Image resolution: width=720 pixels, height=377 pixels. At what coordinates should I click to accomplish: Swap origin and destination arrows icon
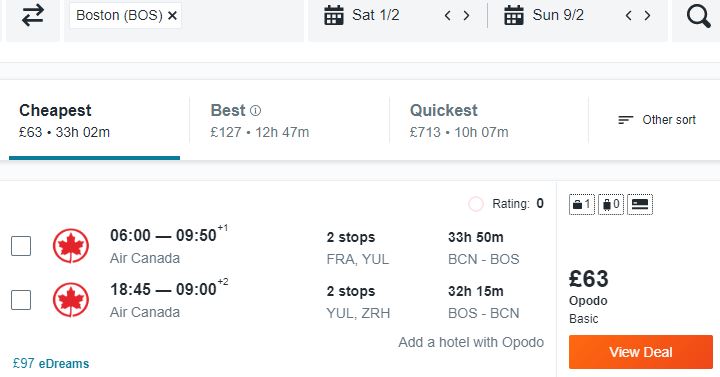[x=33, y=15]
